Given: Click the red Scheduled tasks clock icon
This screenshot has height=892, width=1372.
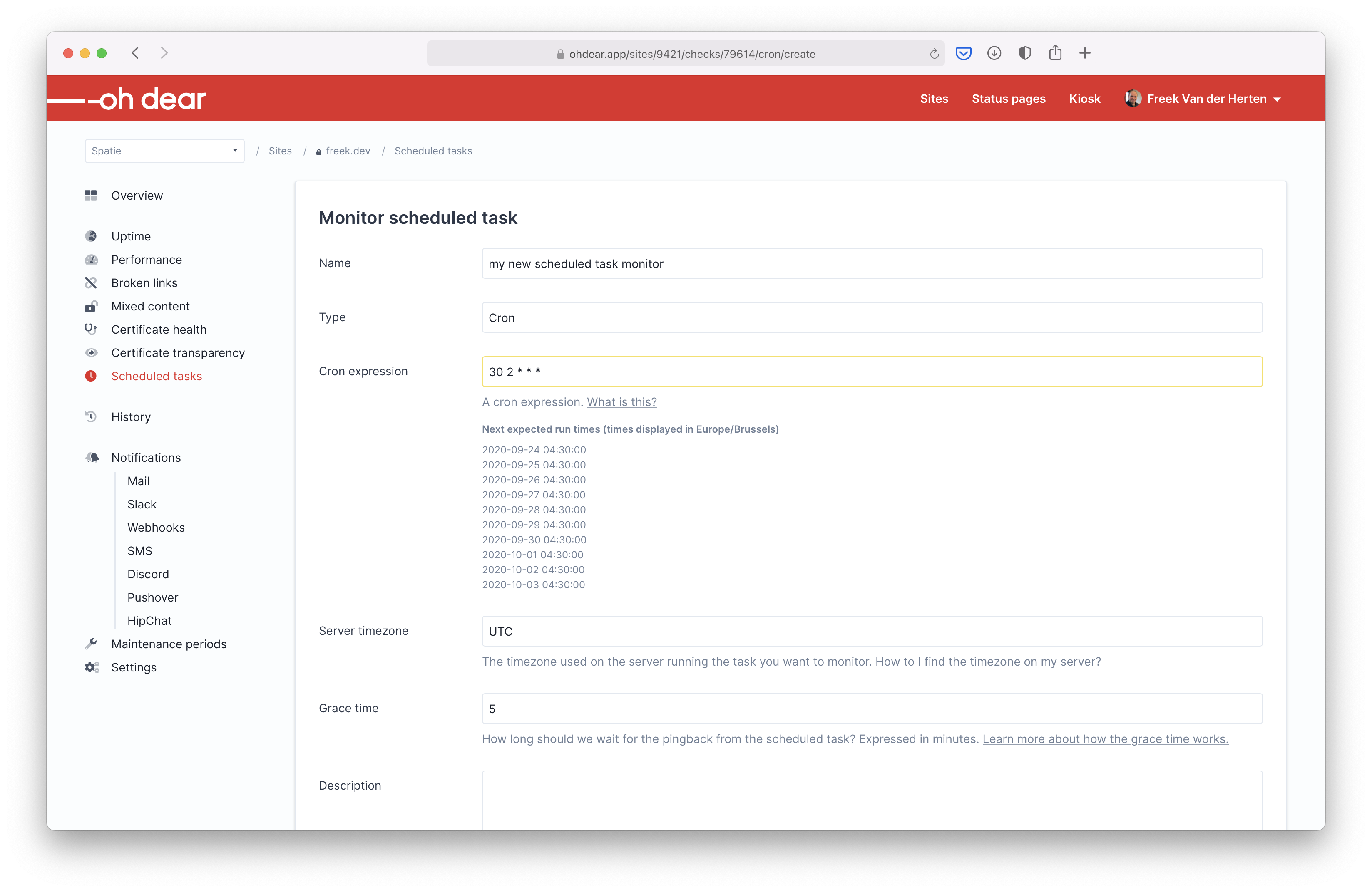Looking at the screenshot, I should [x=90, y=376].
